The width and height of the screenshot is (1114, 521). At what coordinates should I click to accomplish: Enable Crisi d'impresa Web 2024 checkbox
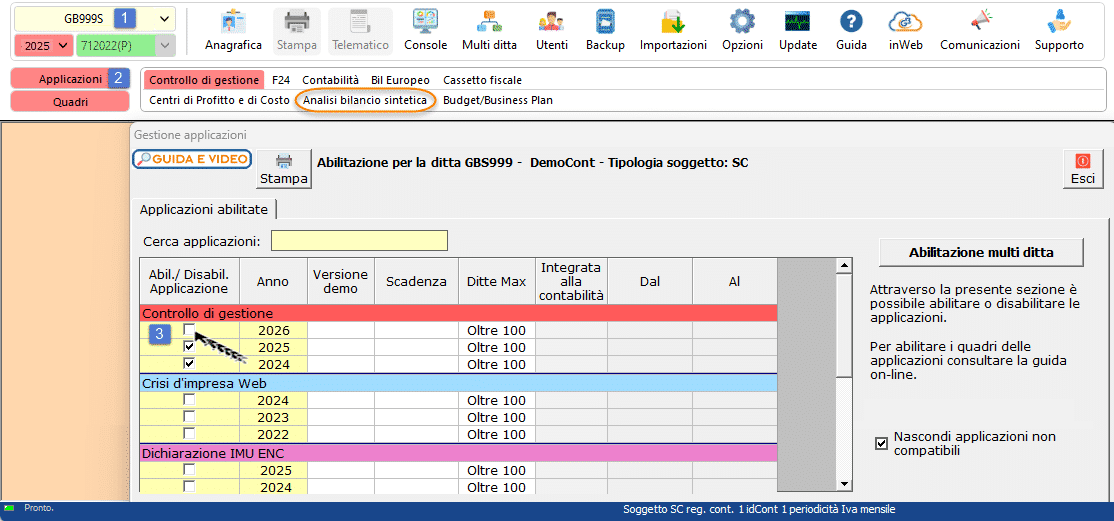click(189, 399)
